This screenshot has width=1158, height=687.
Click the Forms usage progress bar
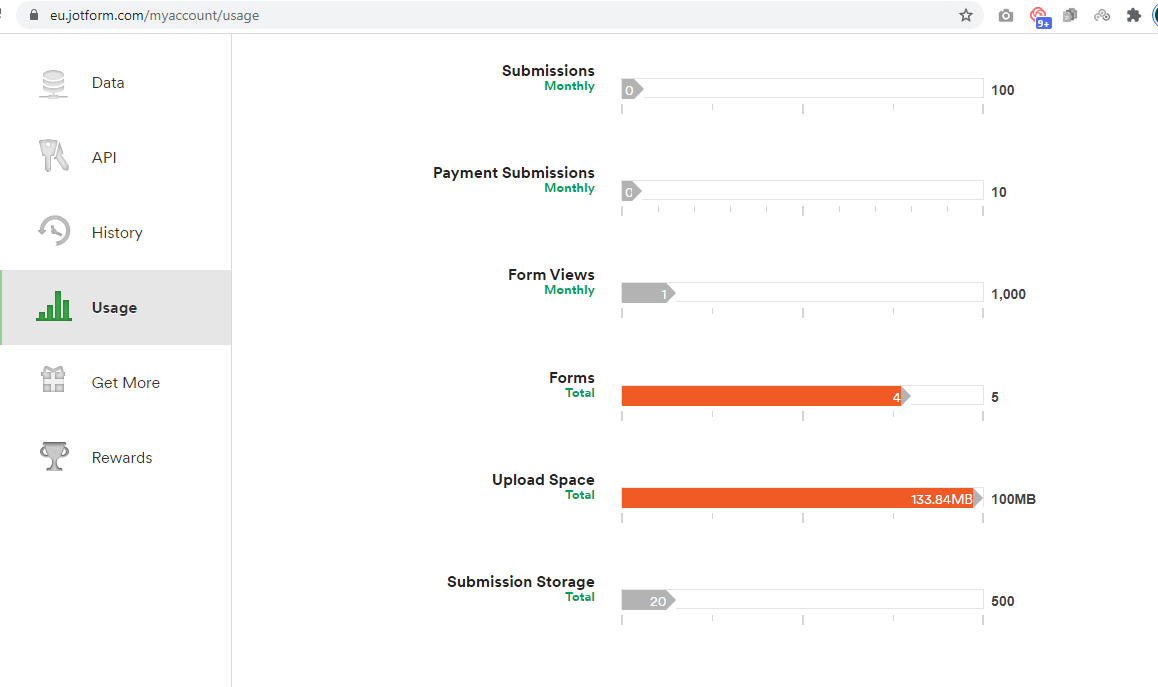800,395
